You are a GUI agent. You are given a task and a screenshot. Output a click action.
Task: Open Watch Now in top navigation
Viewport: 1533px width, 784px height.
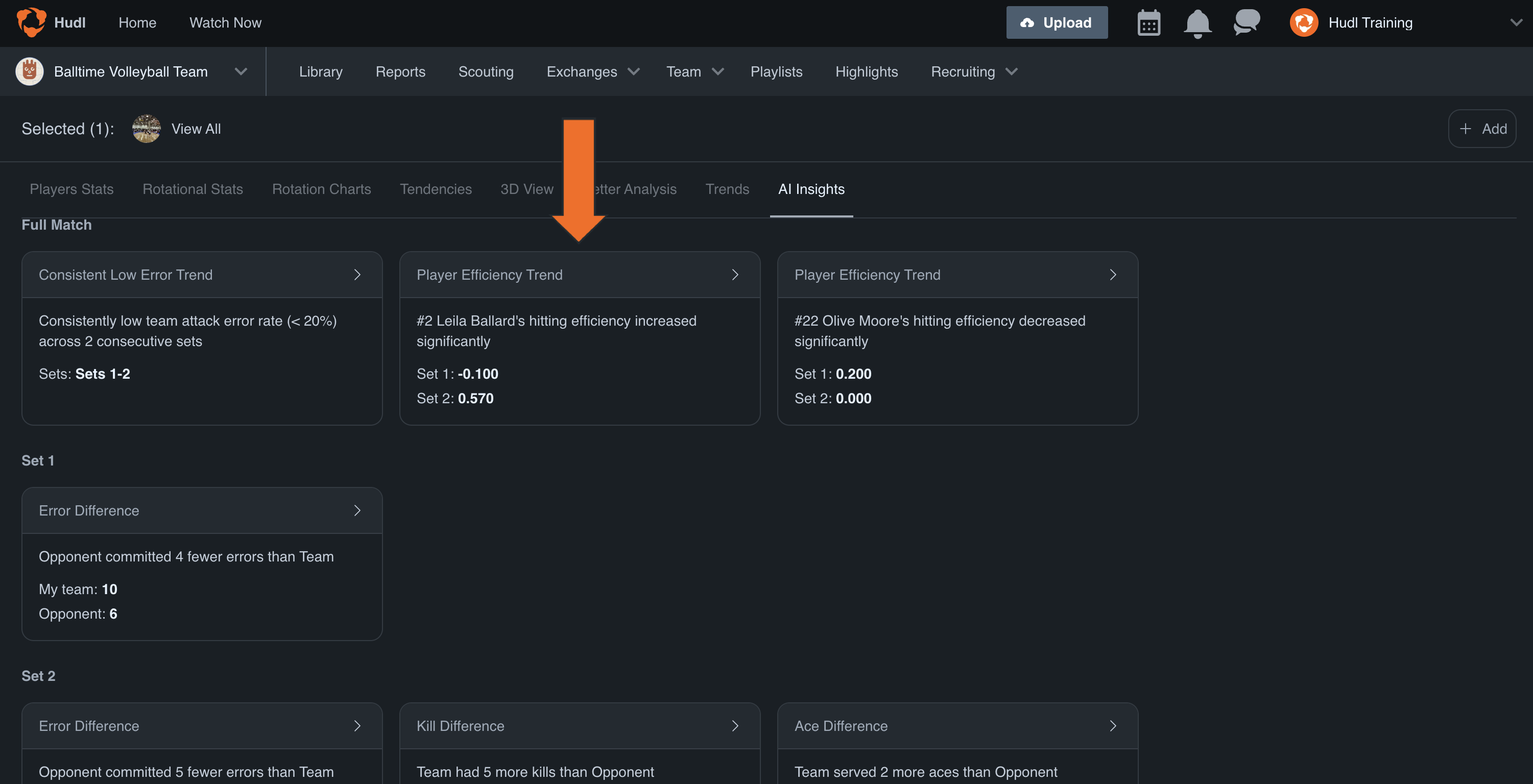[226, 22]
